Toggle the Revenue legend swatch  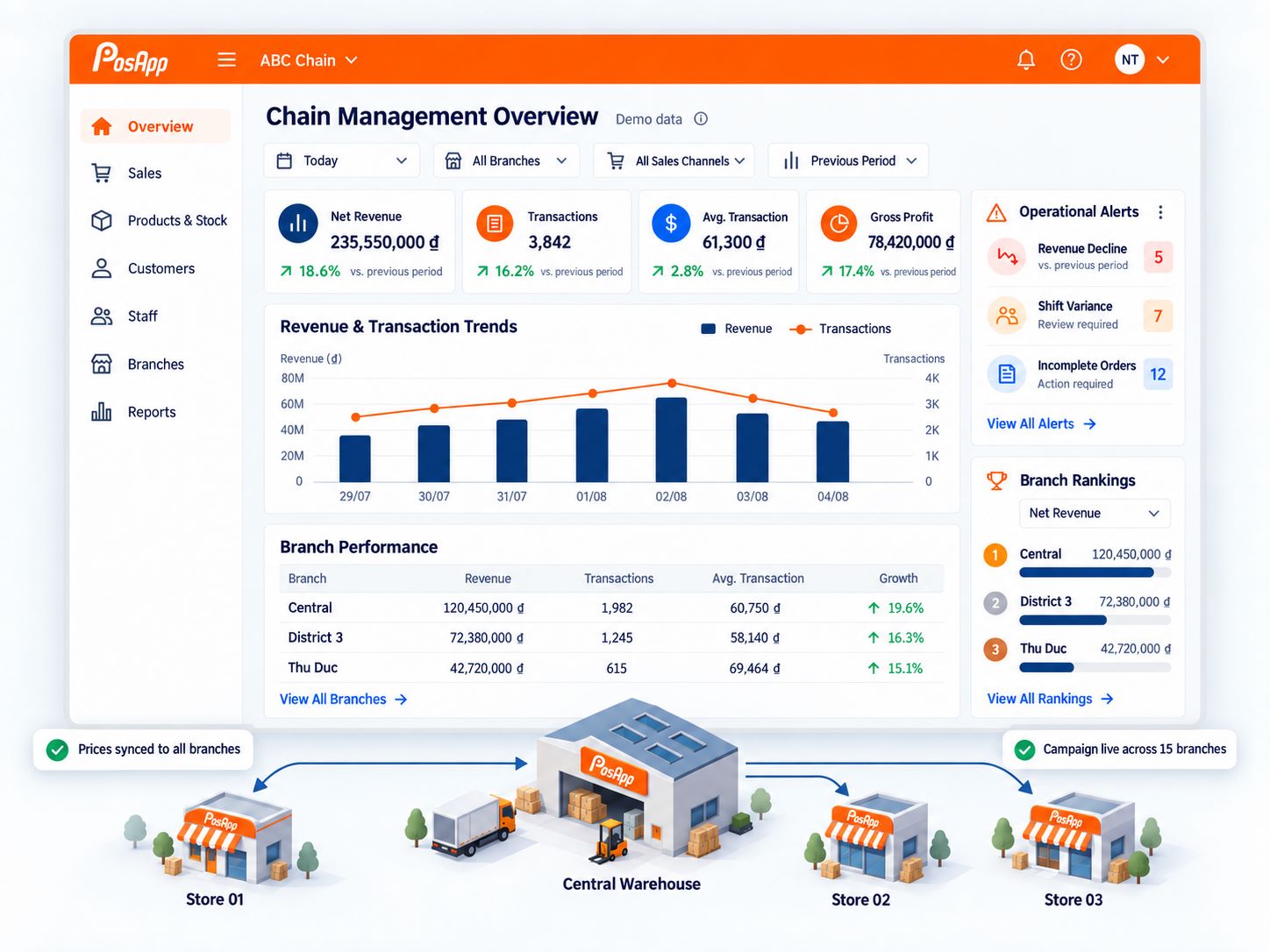point(709,329)
